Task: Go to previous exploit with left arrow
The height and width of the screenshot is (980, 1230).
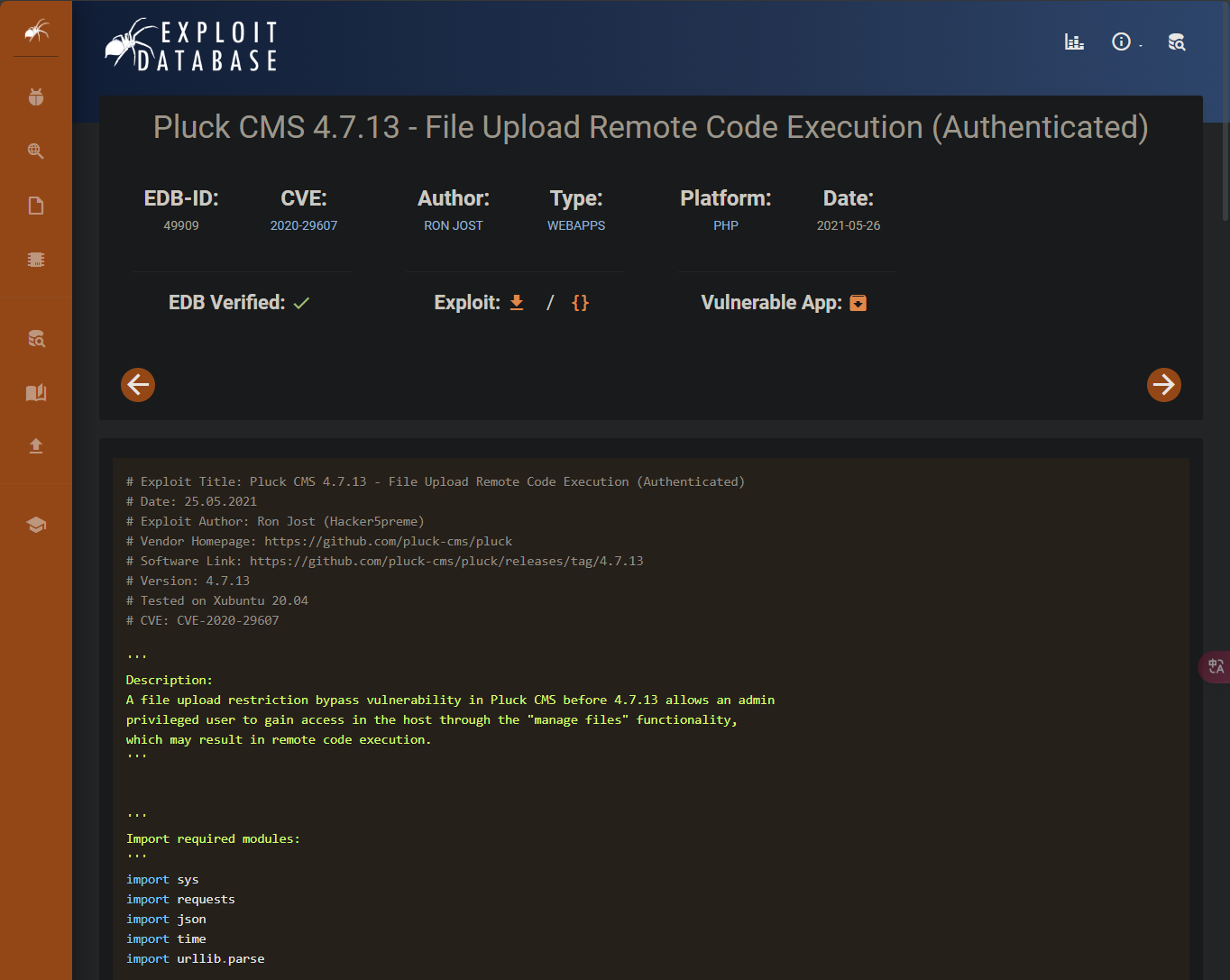Action: [x=138, y=385]
